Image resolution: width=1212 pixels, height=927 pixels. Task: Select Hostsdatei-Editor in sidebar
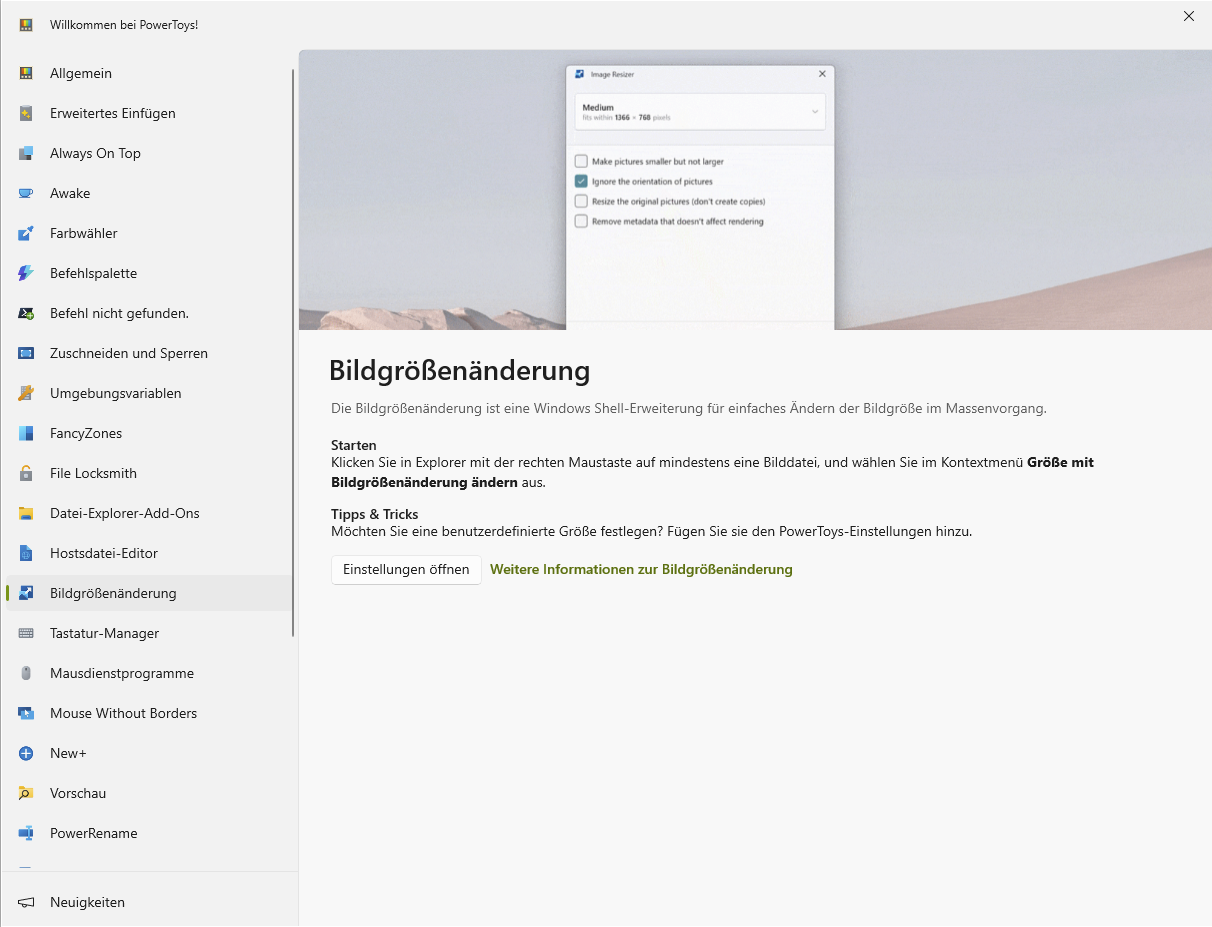pos(149,553)
